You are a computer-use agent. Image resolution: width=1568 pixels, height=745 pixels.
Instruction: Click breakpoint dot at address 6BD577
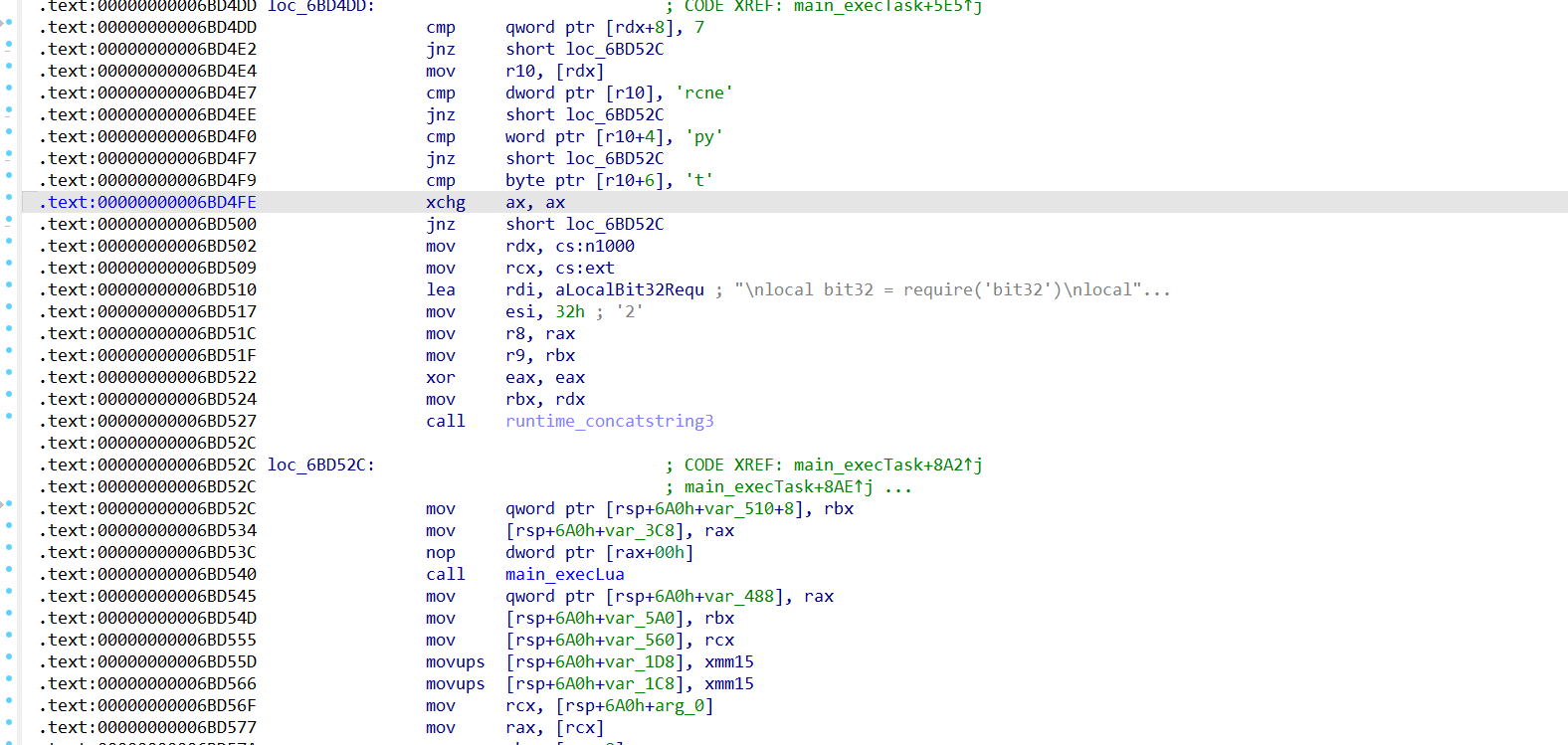click(9, 723)
